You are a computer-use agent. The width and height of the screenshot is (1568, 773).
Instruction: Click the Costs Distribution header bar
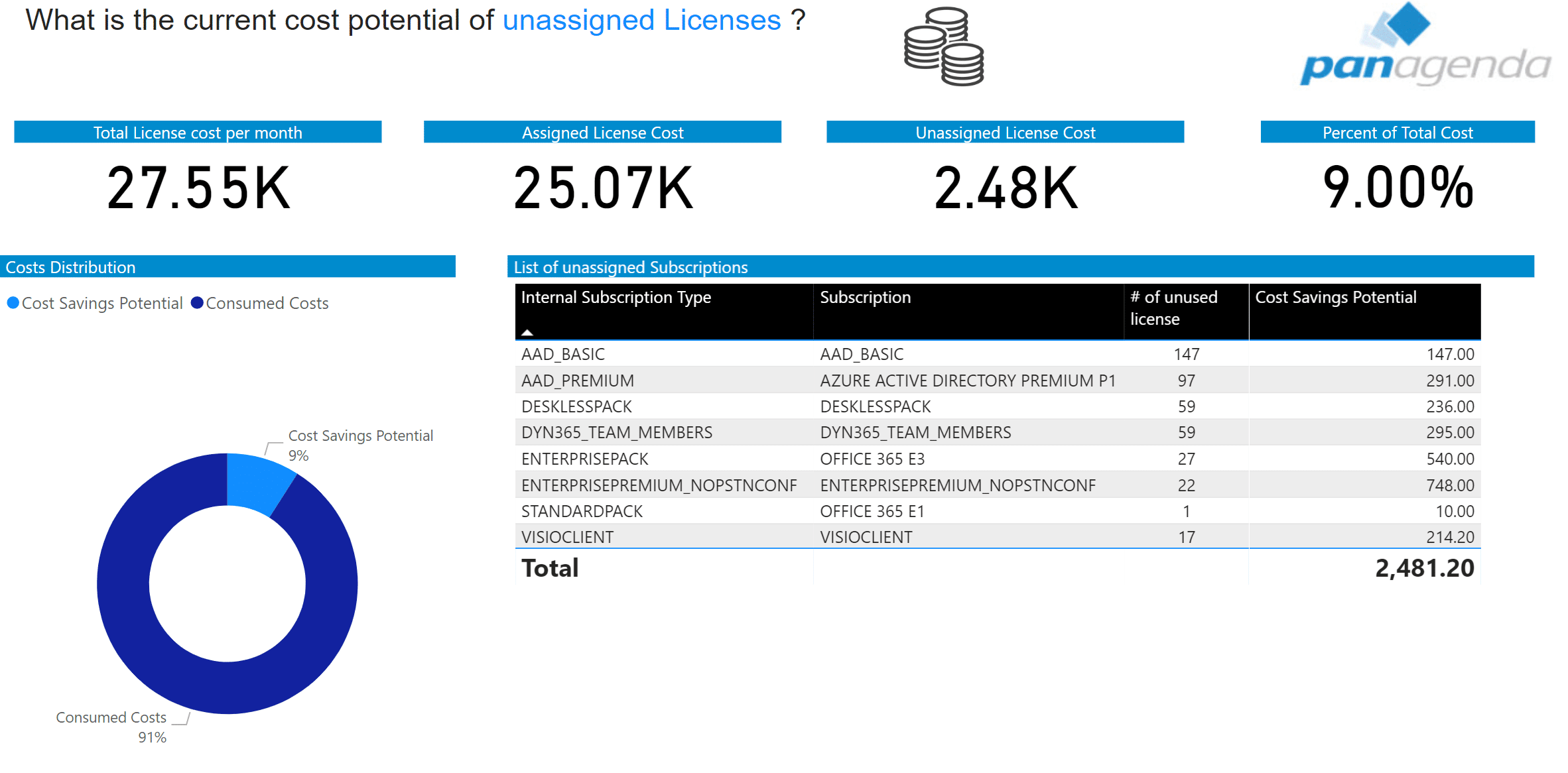(228, 267)
